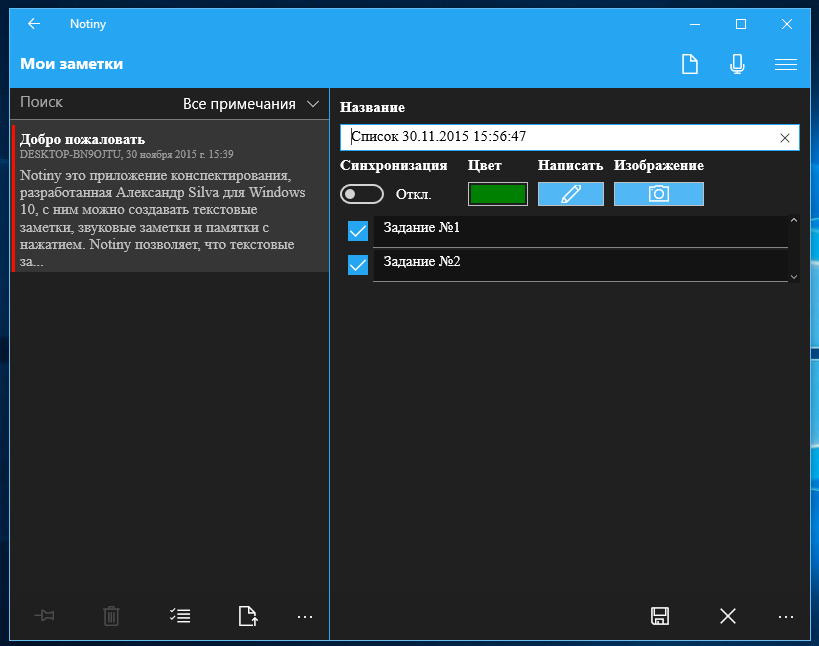The image size is (819, 646).
Task: Click the Поиск search field
Action: click(x=94, y=102)
